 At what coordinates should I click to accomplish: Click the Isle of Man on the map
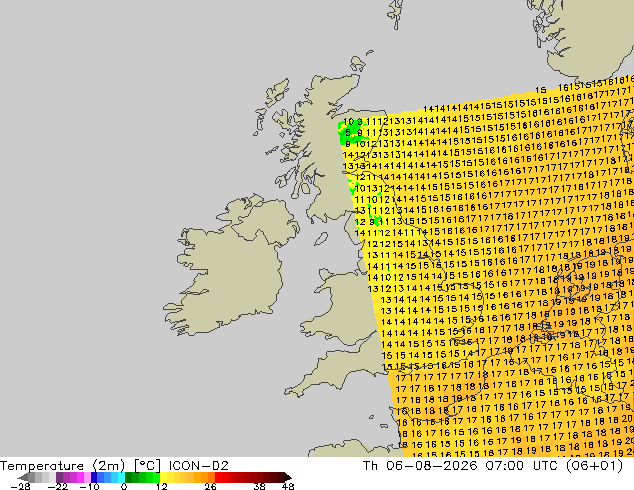321,239
